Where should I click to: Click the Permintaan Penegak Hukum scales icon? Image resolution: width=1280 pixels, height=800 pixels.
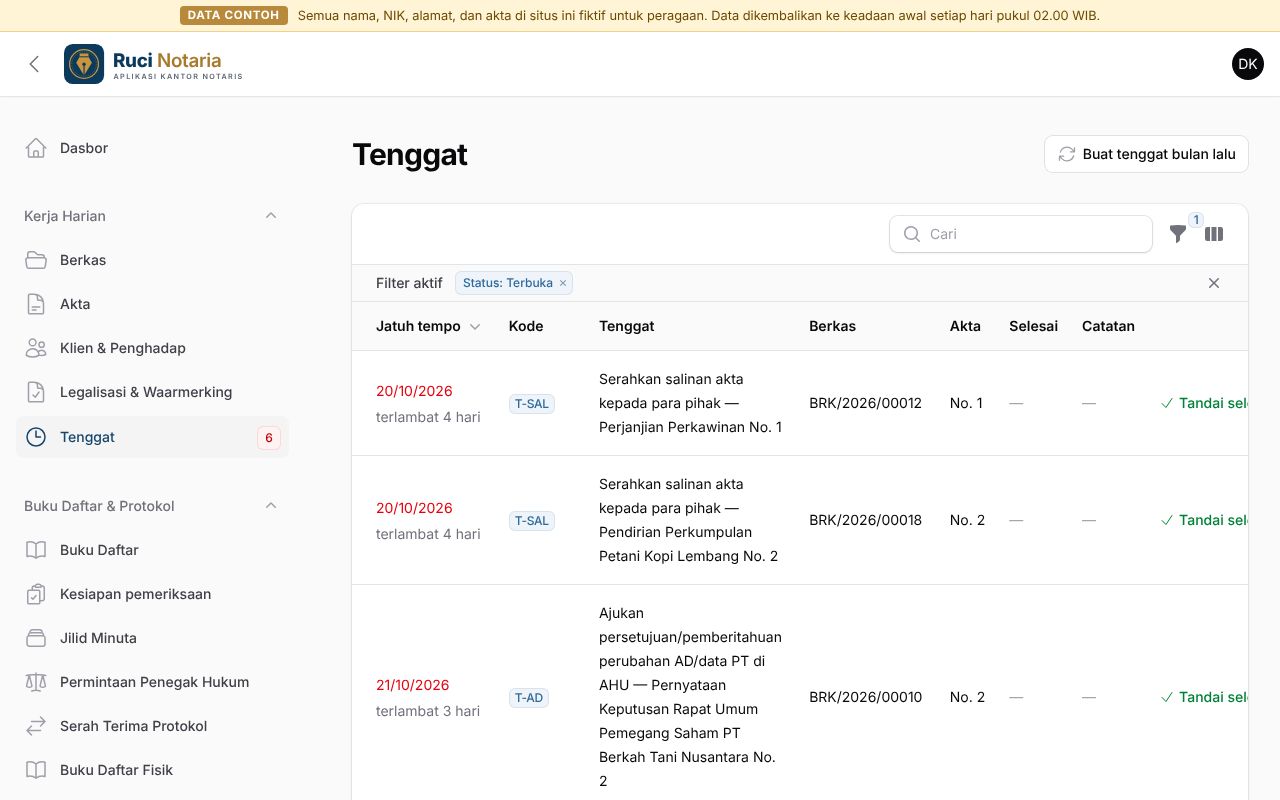pyautogui.click(x=36, y=682)
